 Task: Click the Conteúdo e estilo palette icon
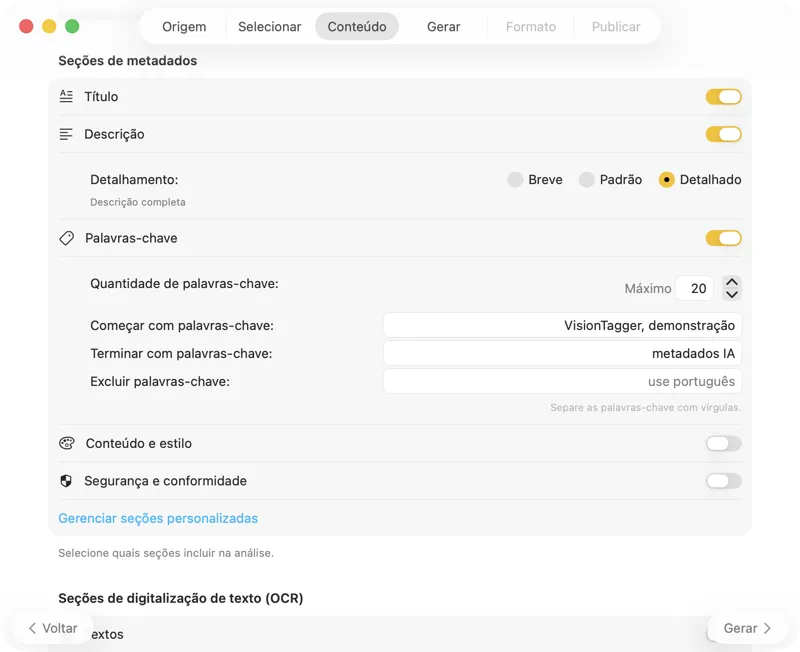[x=66, y=443]
